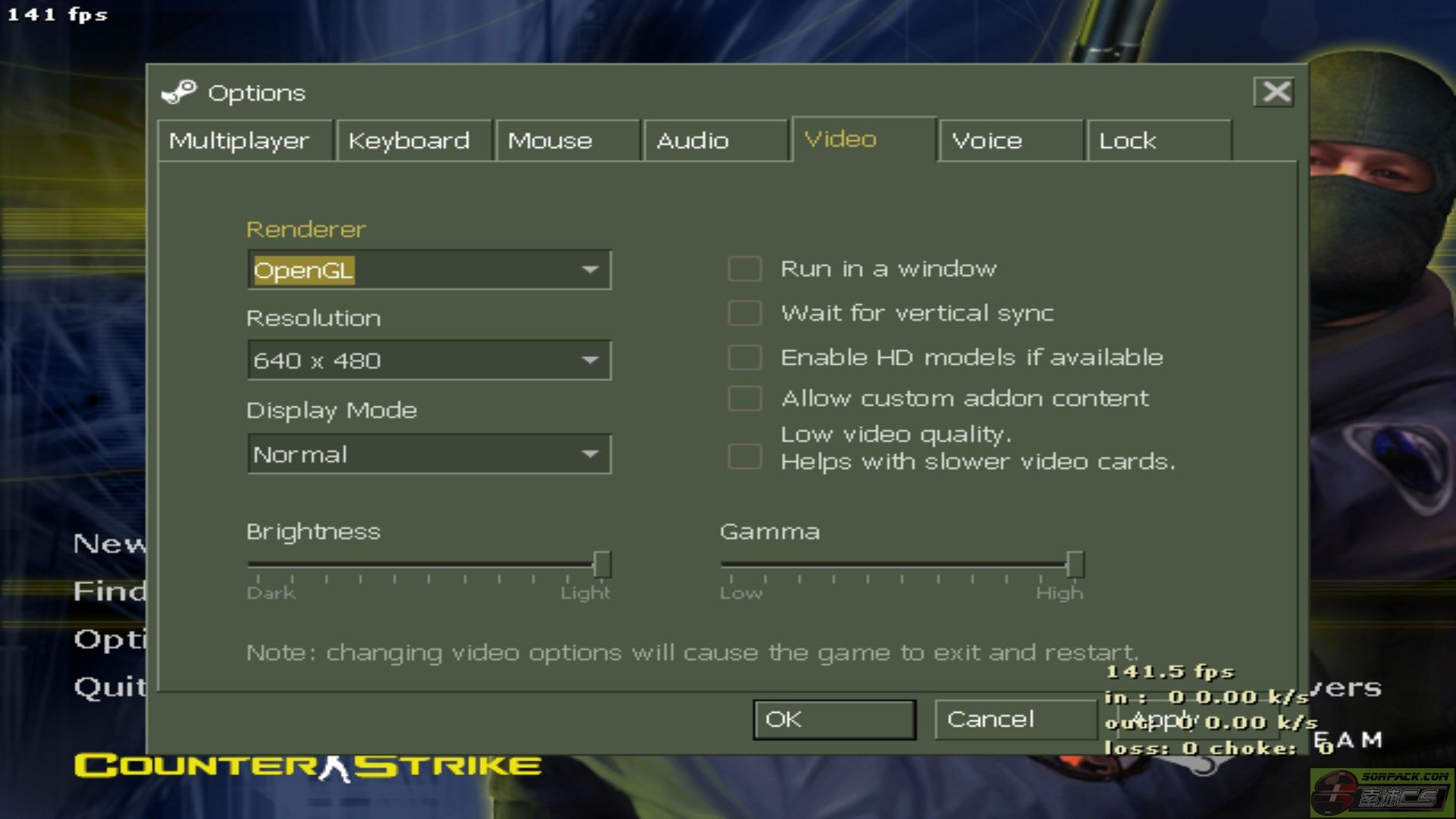Toggle Wait for vertical sync
Image resolution: width=1456 pixels, height=819 pixels.
pyautogui.click(x=744, y=312)
